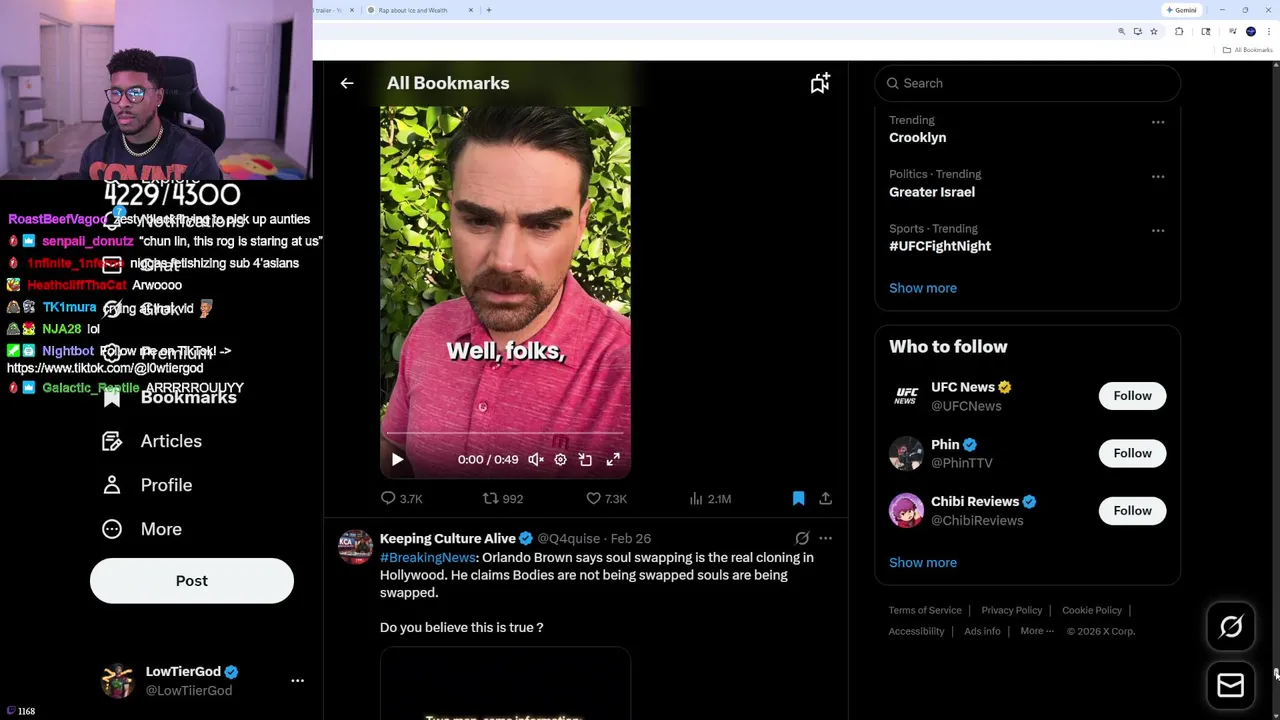
Task: Open replies showing 3.7K
Action: click(401, 498)
